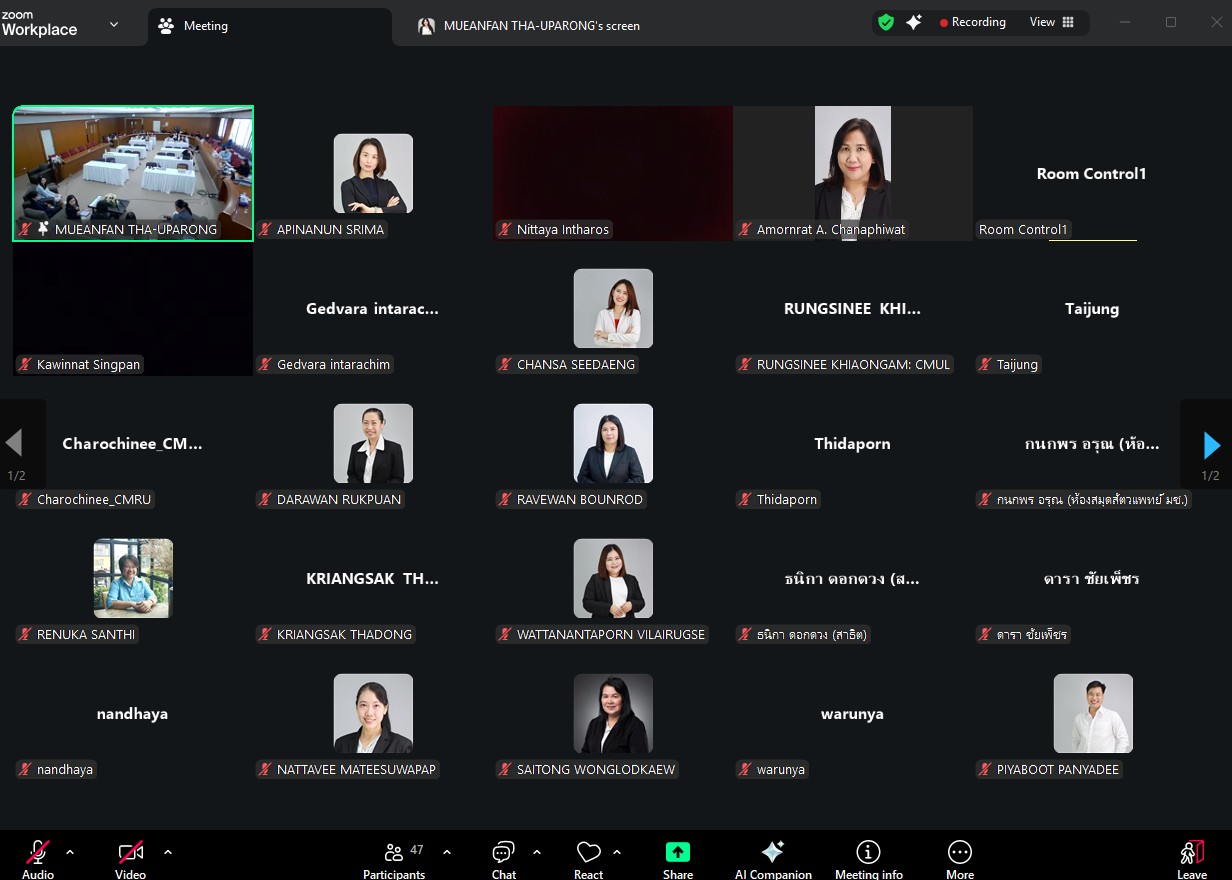
Task: Start camera with the Video button
Action: coord(131,856)
